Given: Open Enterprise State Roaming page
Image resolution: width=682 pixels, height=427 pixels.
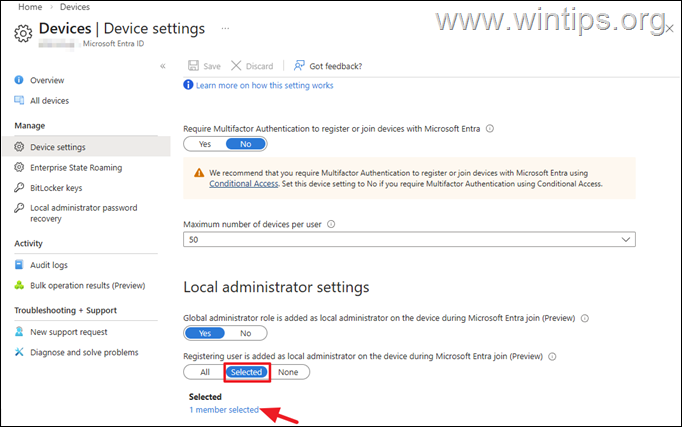Looking at the screenshot, I should pyautogui.click(x=76, y=168).
